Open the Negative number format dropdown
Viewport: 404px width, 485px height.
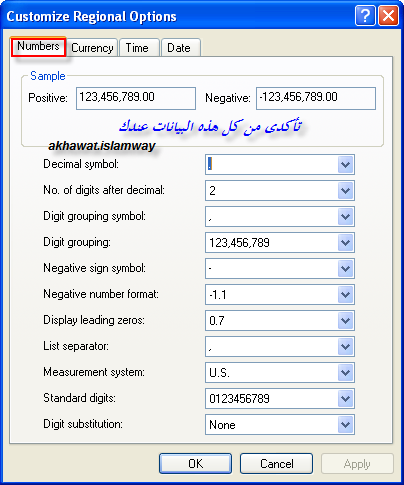(345, 294)
